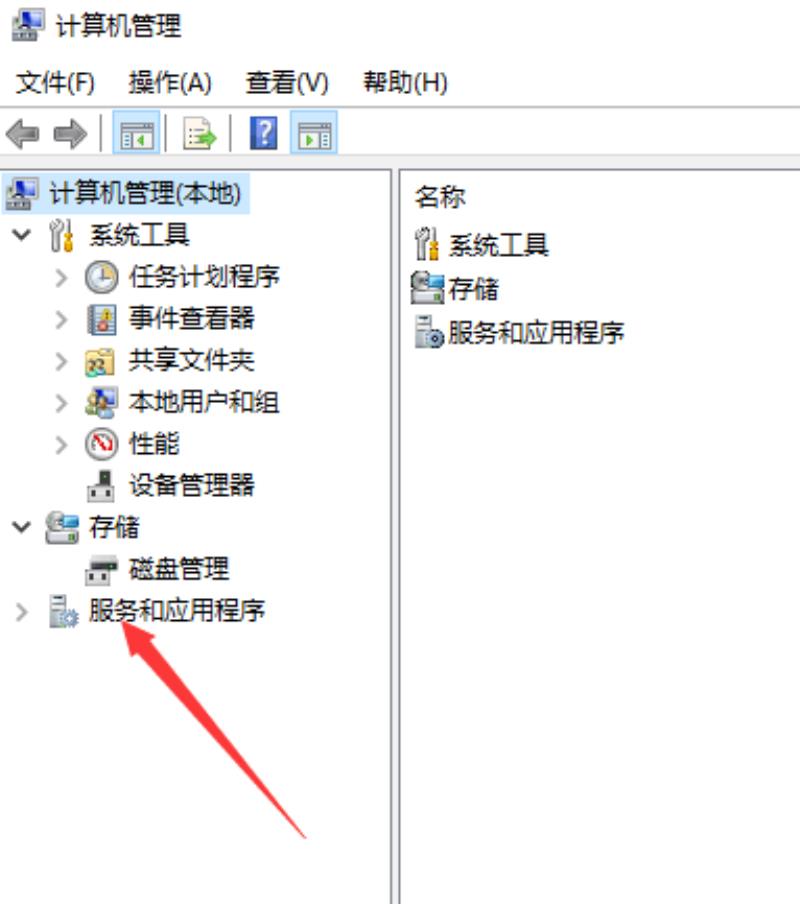Select 磁盘管理 under 存储

pyautogui.click(x=179, y=569)
